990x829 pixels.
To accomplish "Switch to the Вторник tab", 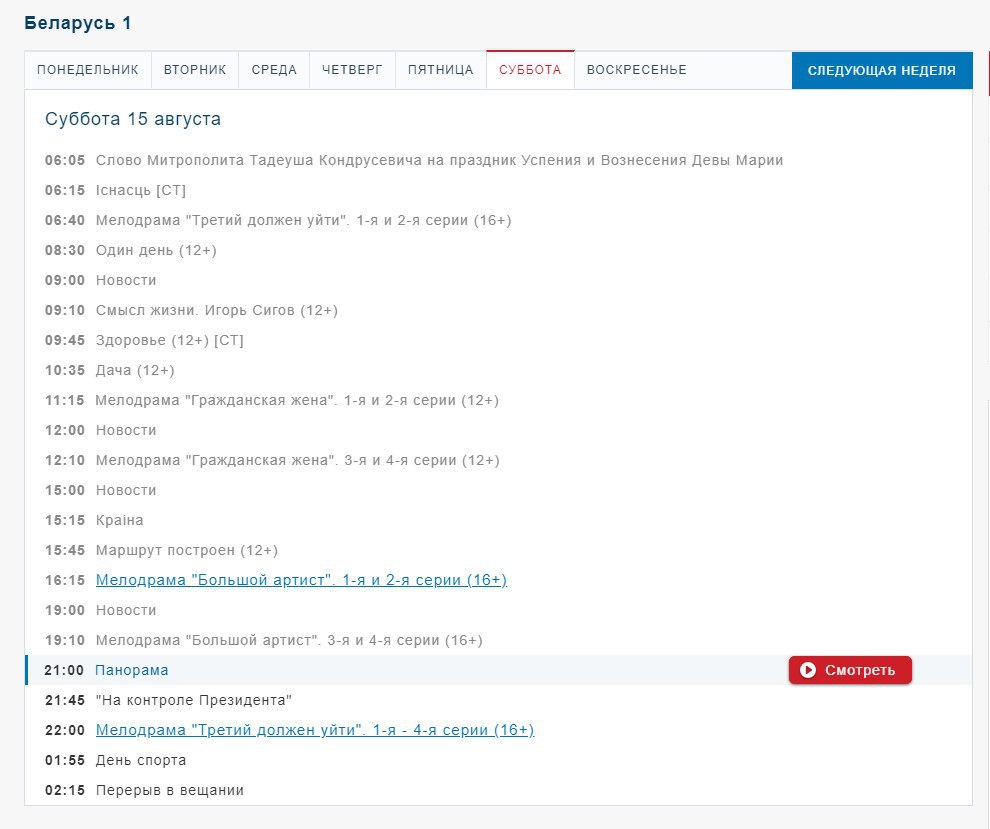I will 195,70.
